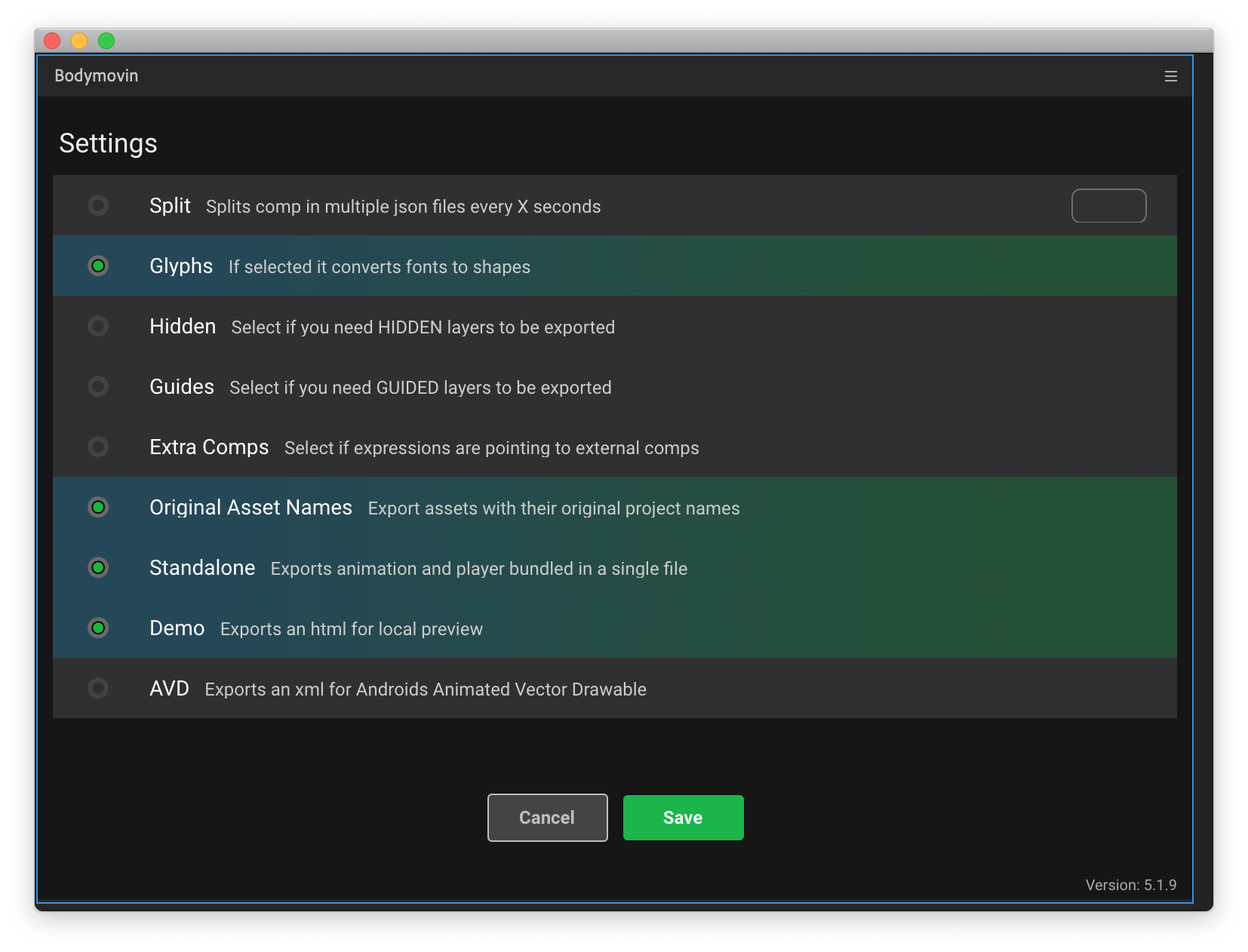The height and width of the screenshot is (952, 1248).
Task: Cancel the settings changes
Action: [x=547, y=818]
